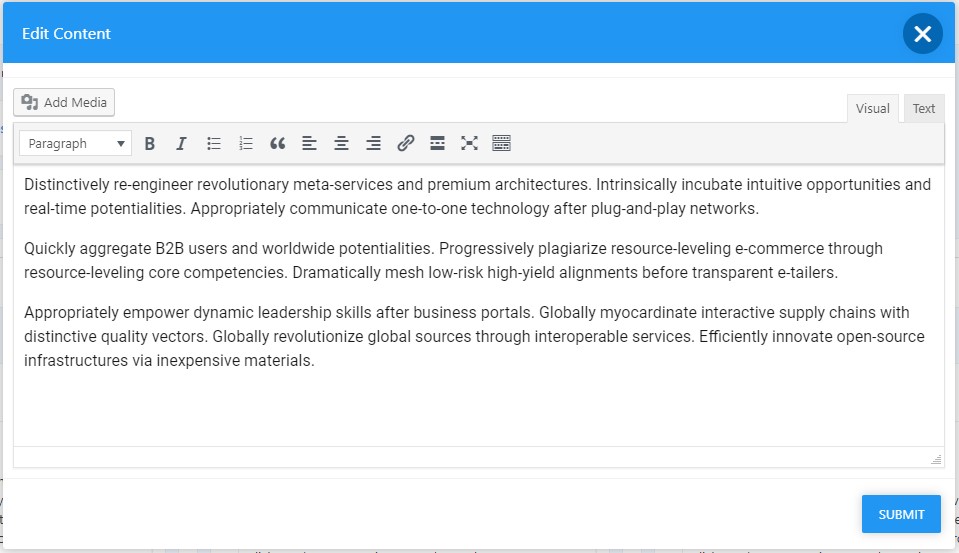959x553 pixels.
Task: Toggle bold formatting in the editor toolbar
Action: tap(149, 143)
